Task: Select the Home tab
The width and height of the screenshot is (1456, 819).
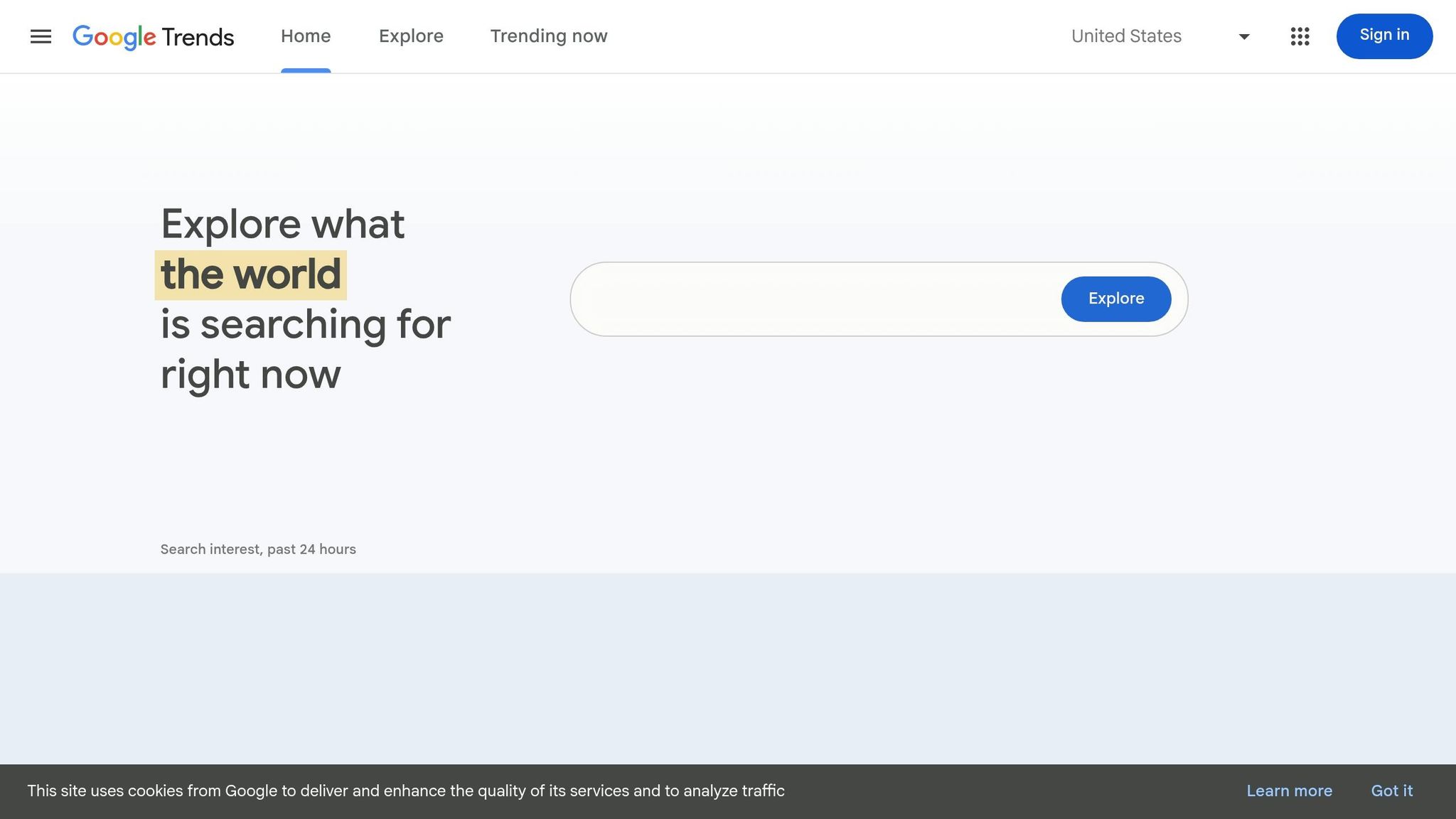Action: (x=306, y=36)
